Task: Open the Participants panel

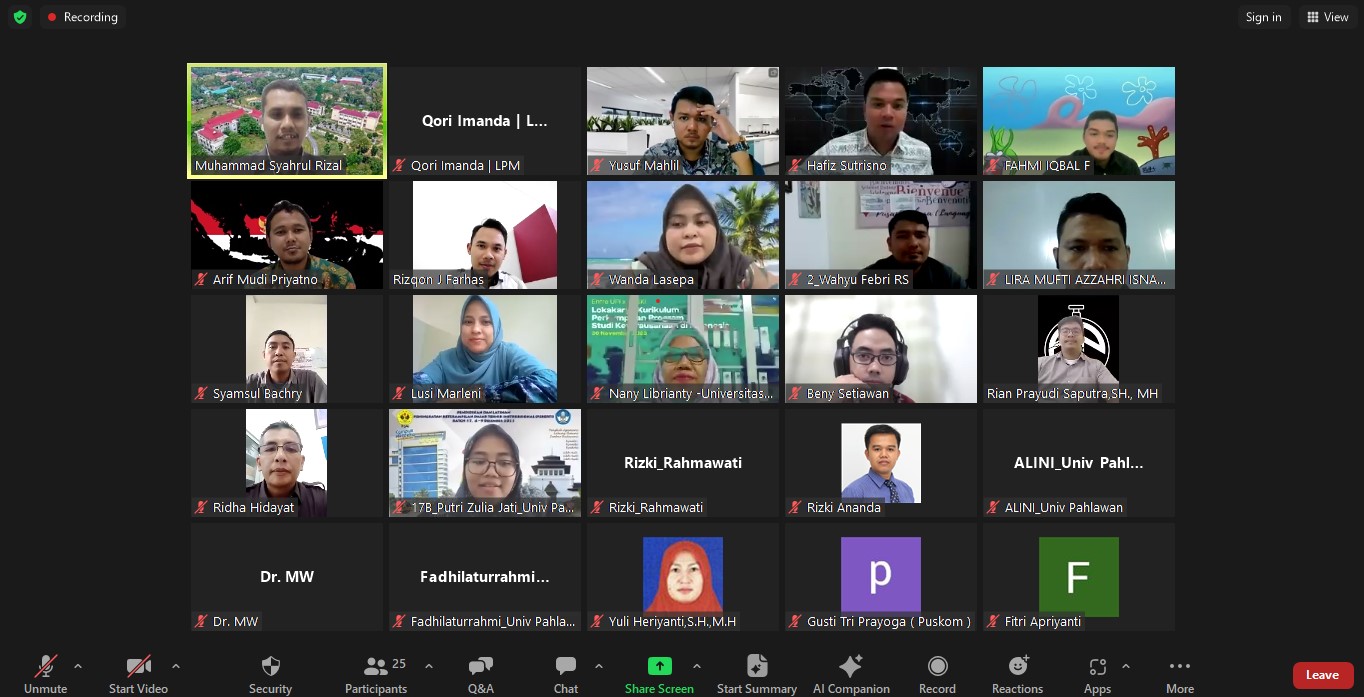Action: pyautogui.click(x=376, y=667)
